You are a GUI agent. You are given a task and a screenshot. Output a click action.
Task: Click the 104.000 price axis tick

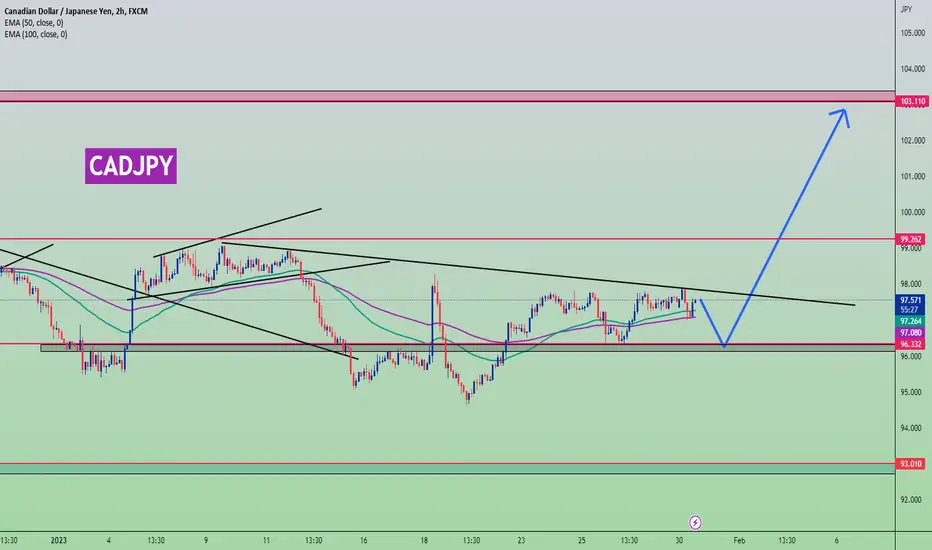(x=912, y=69)
